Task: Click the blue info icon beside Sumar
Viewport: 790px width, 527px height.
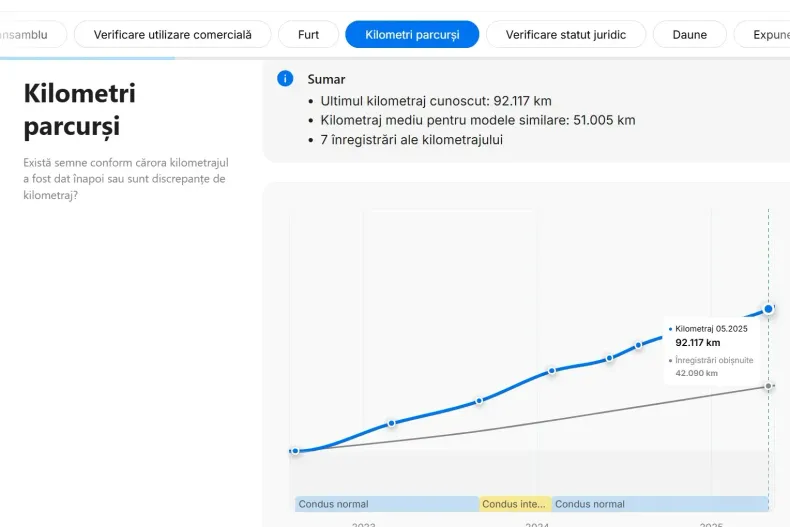Action: coord(285,79)
